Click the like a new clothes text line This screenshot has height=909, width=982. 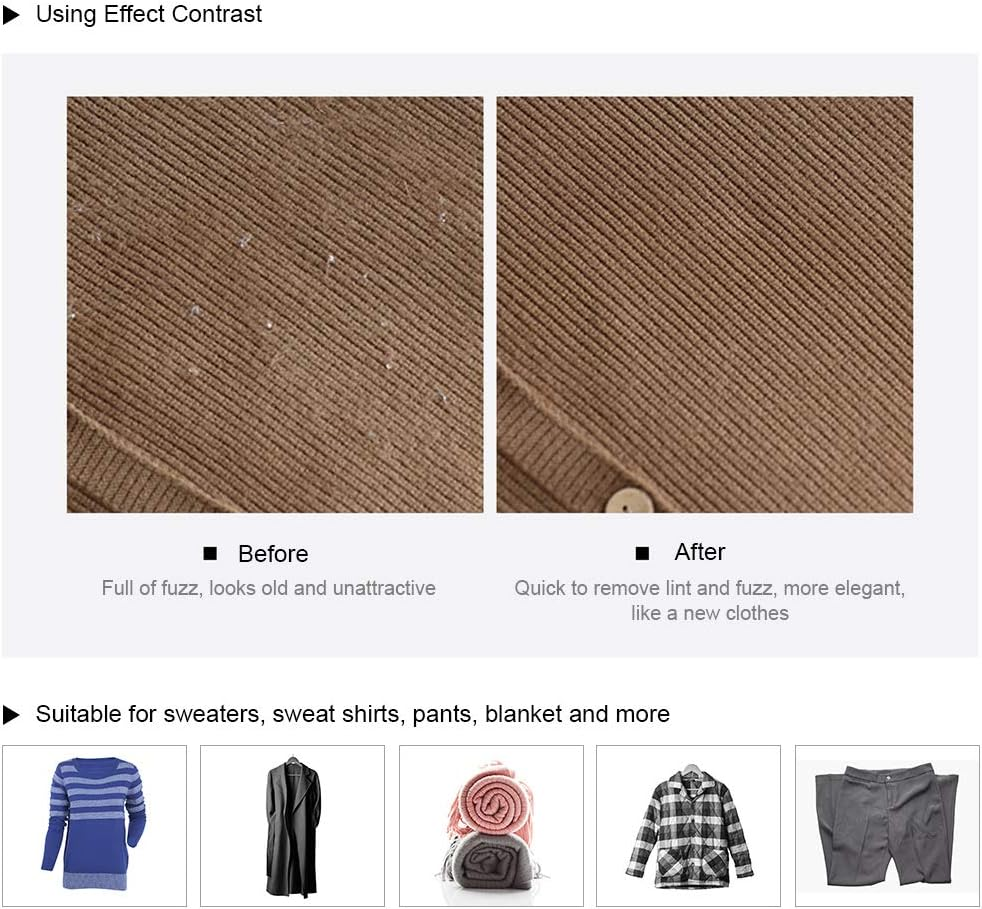(x=710, y=613)
